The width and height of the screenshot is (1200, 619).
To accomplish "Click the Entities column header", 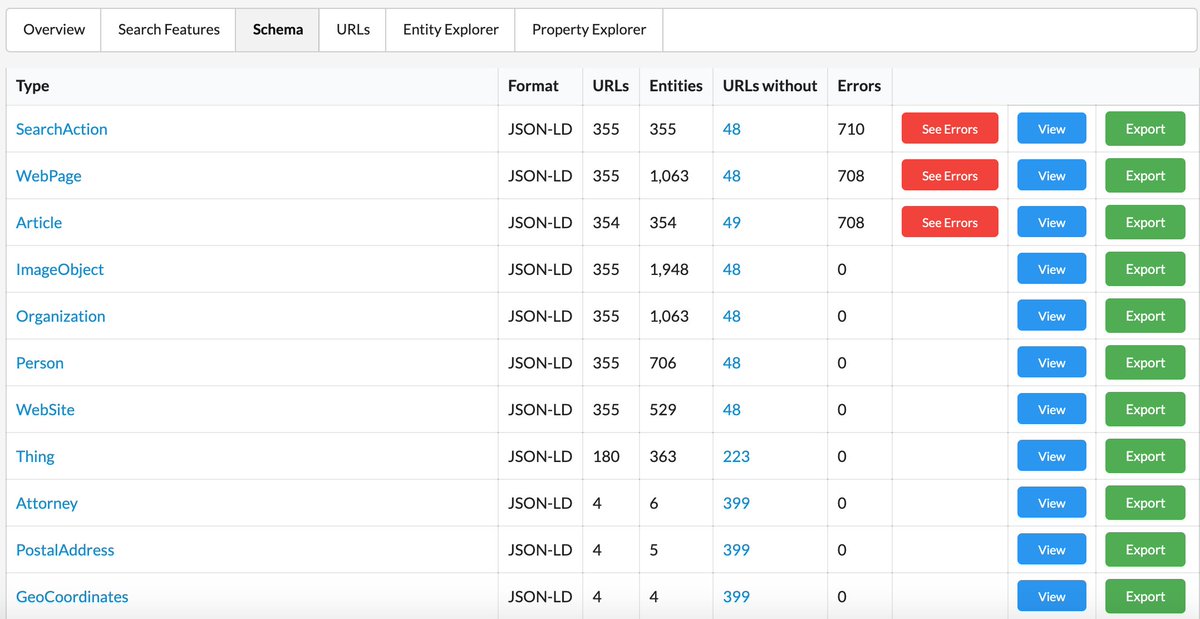I will 676,86.
